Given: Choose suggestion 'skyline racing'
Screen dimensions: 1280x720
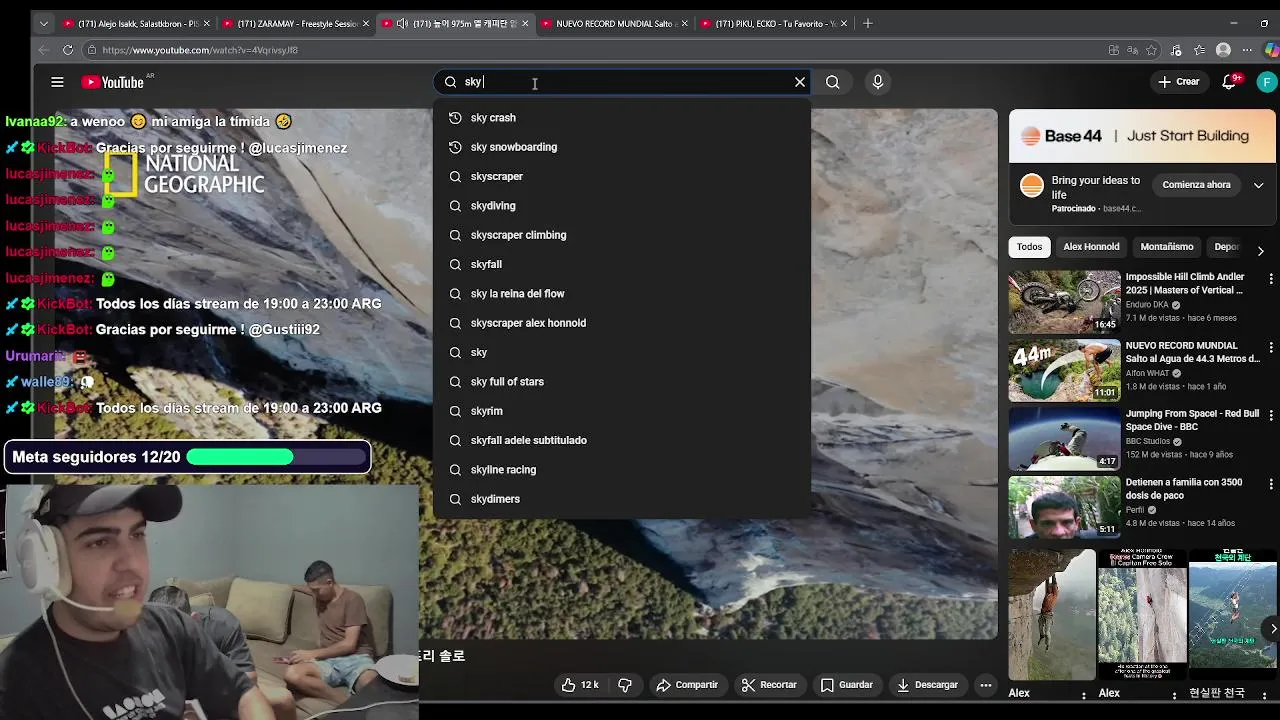Looking at the screenshot, I should coord(622,470).
